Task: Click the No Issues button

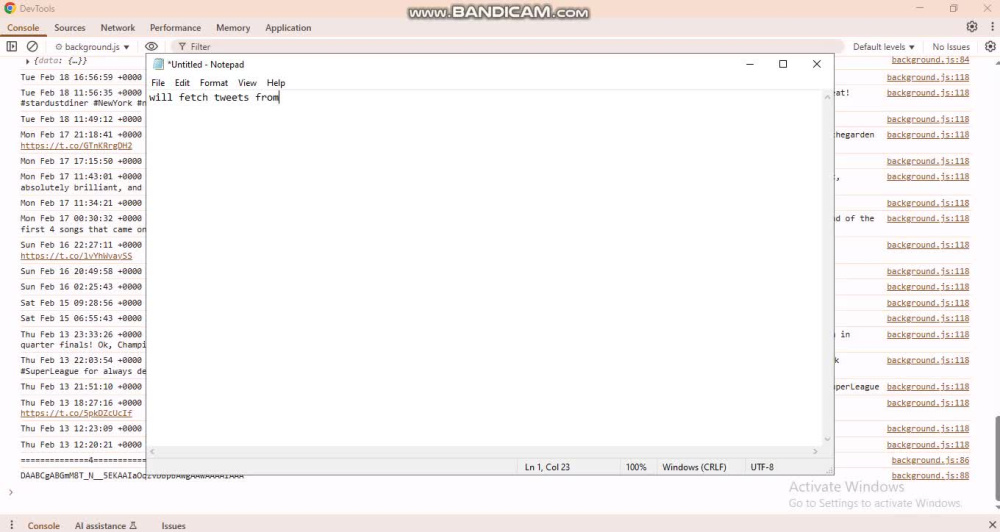Action: (951, 47)
